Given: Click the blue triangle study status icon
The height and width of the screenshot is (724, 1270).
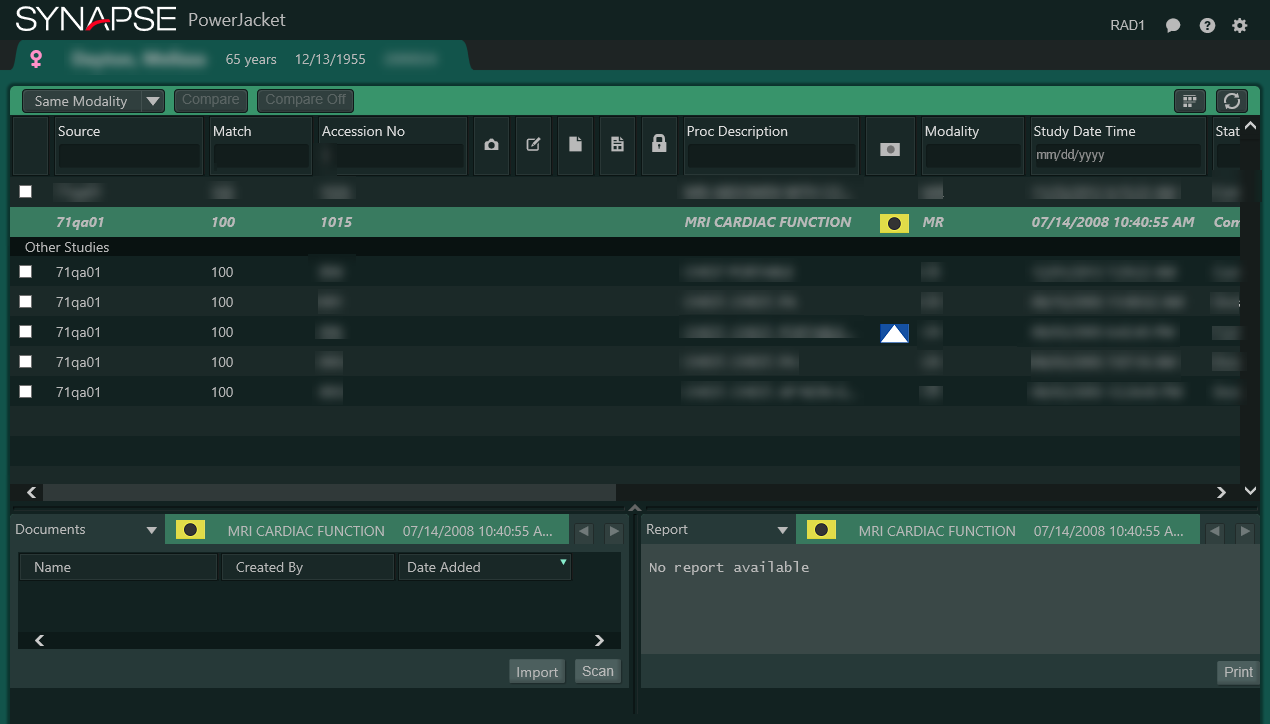Looking at the screenshot, I should point(894,333).
